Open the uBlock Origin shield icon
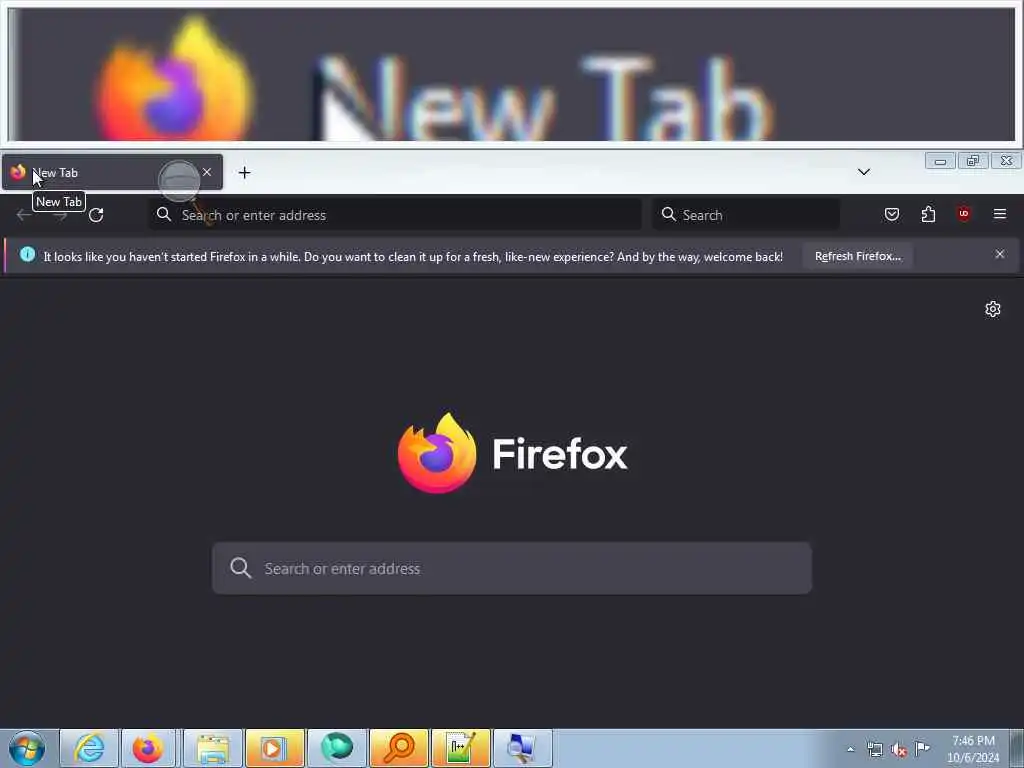This screenshot has height=768, width=1024. [964, 214]
